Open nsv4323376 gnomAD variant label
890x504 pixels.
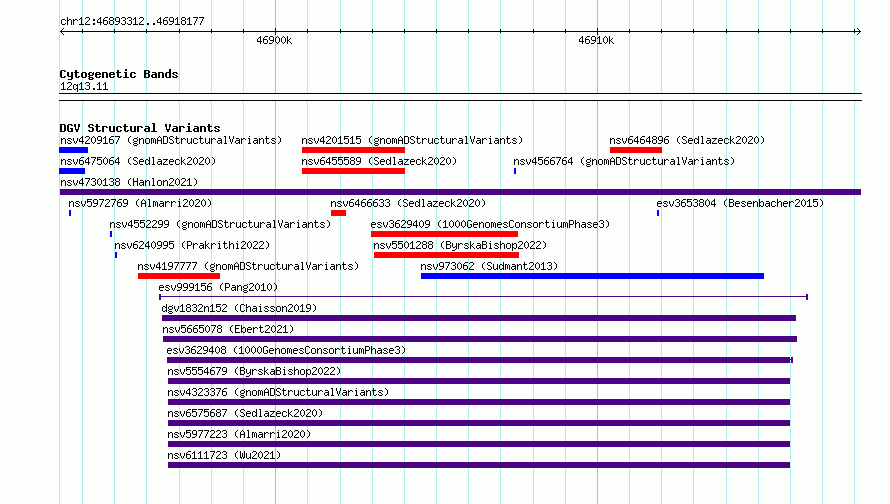278,392
